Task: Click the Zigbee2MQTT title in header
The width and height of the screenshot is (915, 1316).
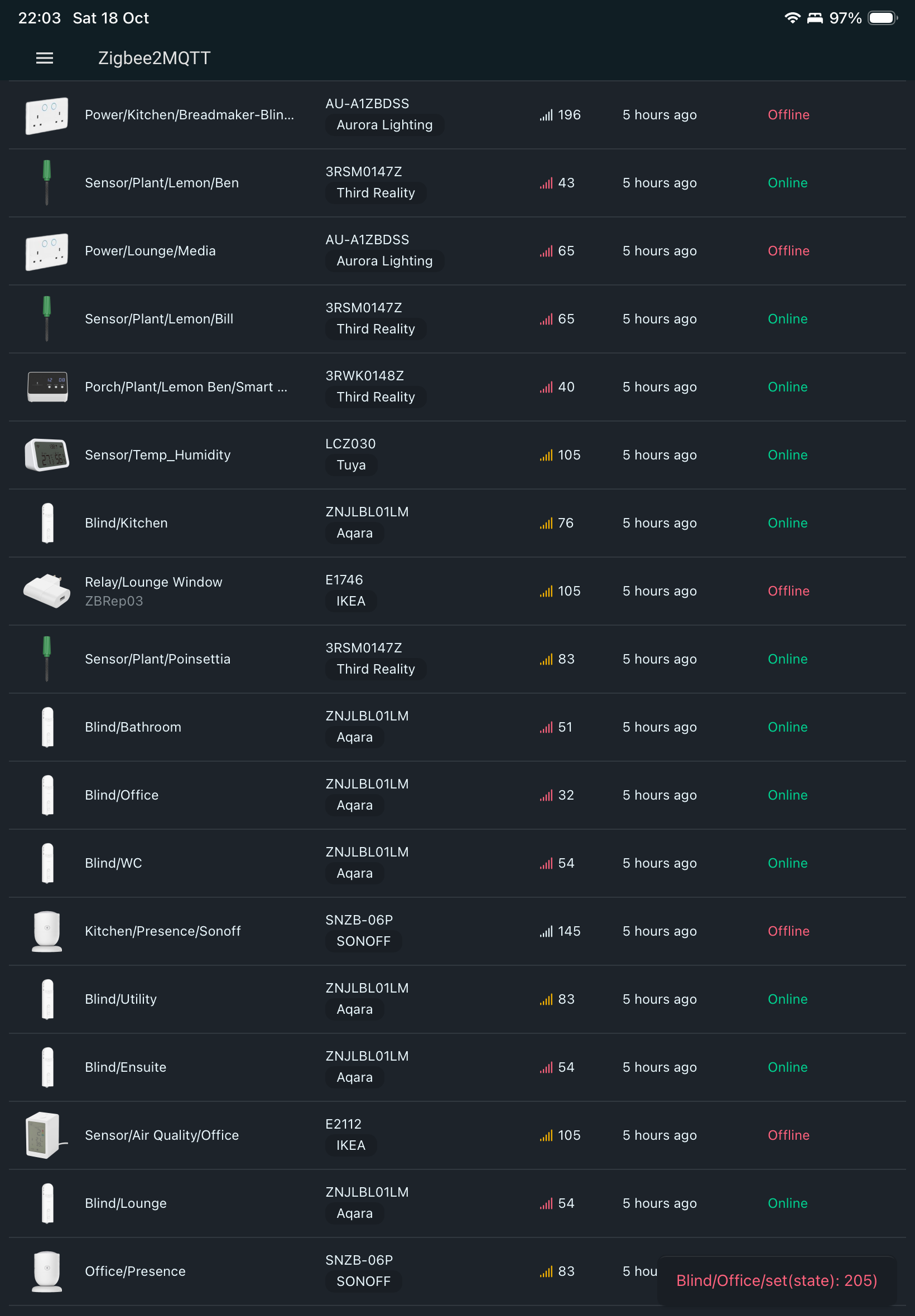Action: click(x=154, y=58)
